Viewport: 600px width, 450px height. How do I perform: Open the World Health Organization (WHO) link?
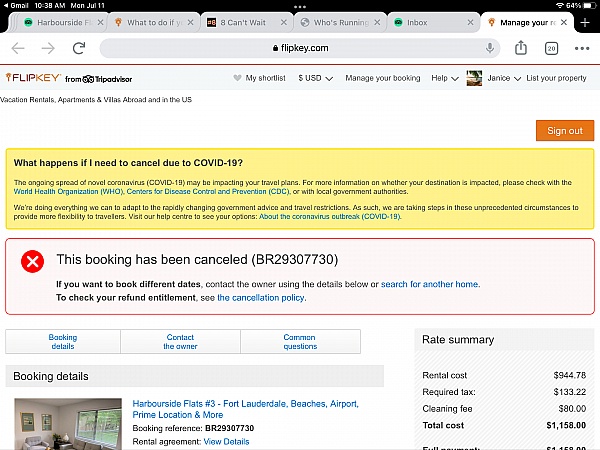pyautogui.click(x=68, y=191)
